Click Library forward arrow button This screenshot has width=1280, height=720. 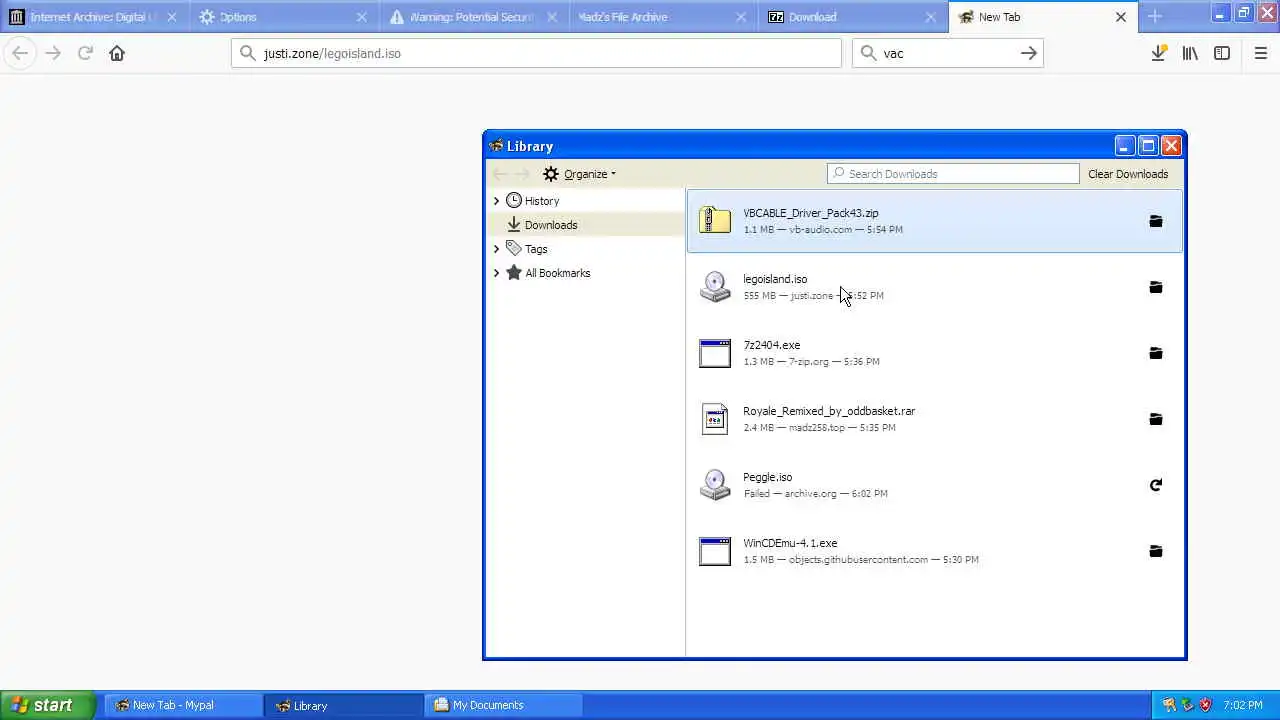pos(522,174)
